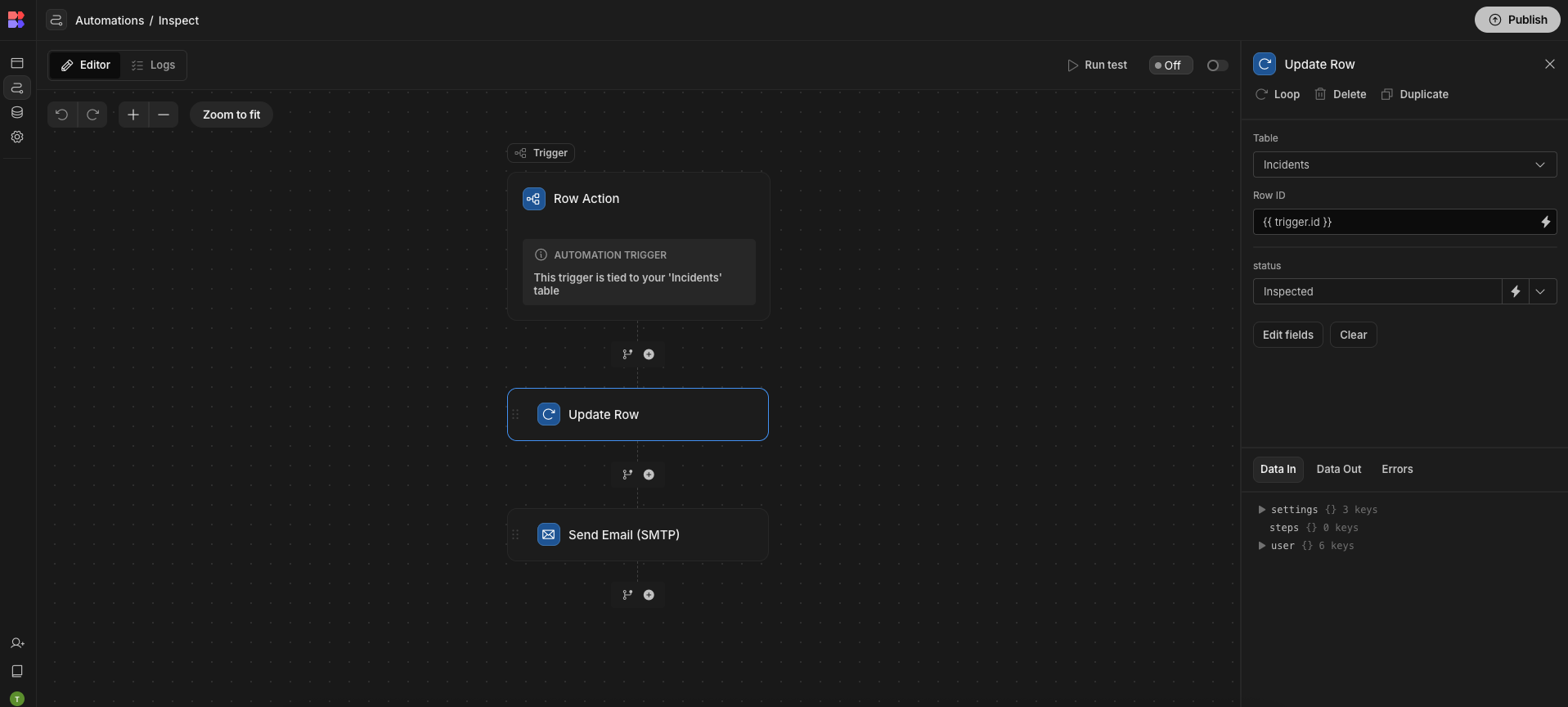Open the documentation book icon
The image size is (1568, 707).
(17, 671)
